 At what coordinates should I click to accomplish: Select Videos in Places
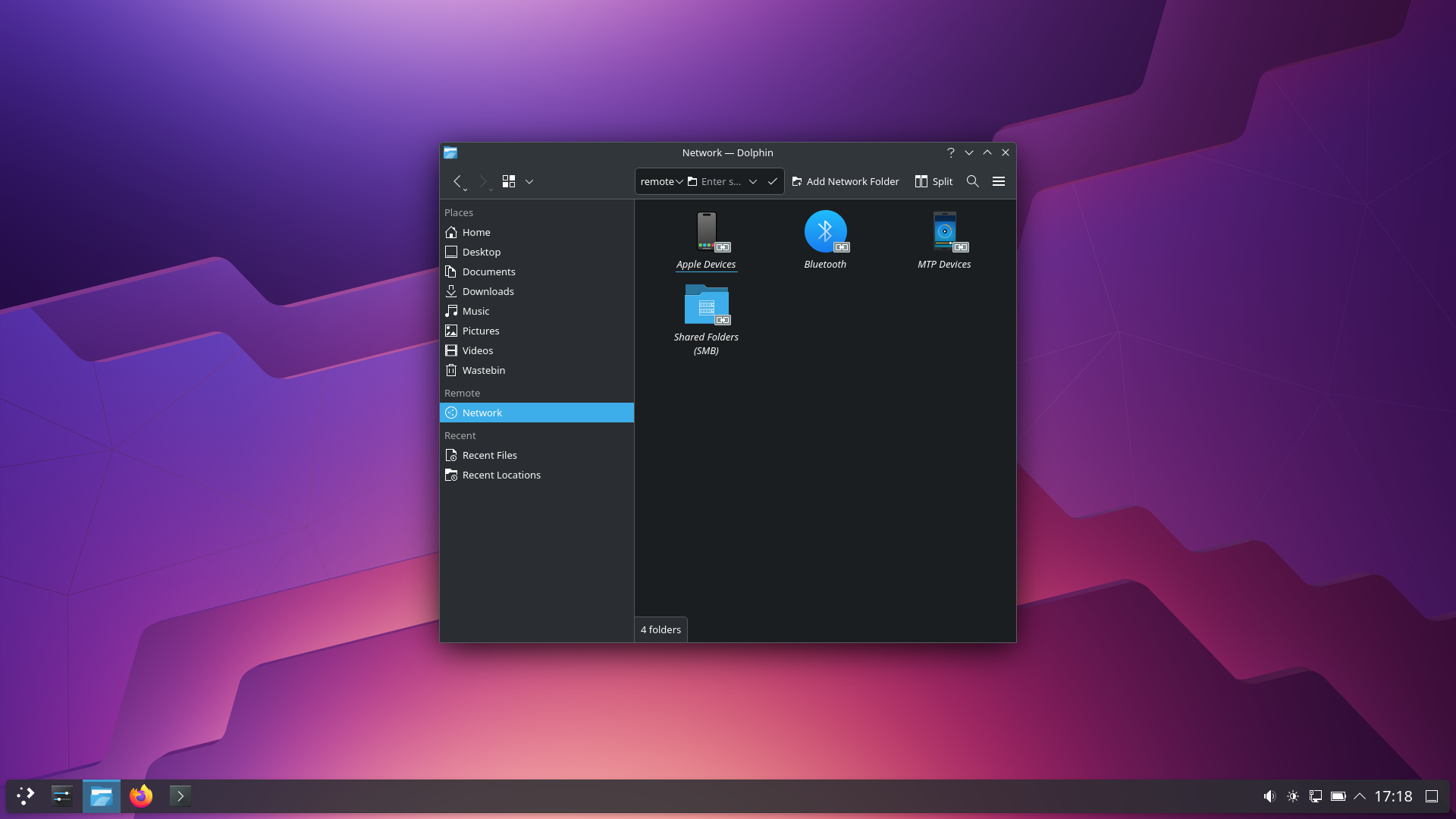536,350
